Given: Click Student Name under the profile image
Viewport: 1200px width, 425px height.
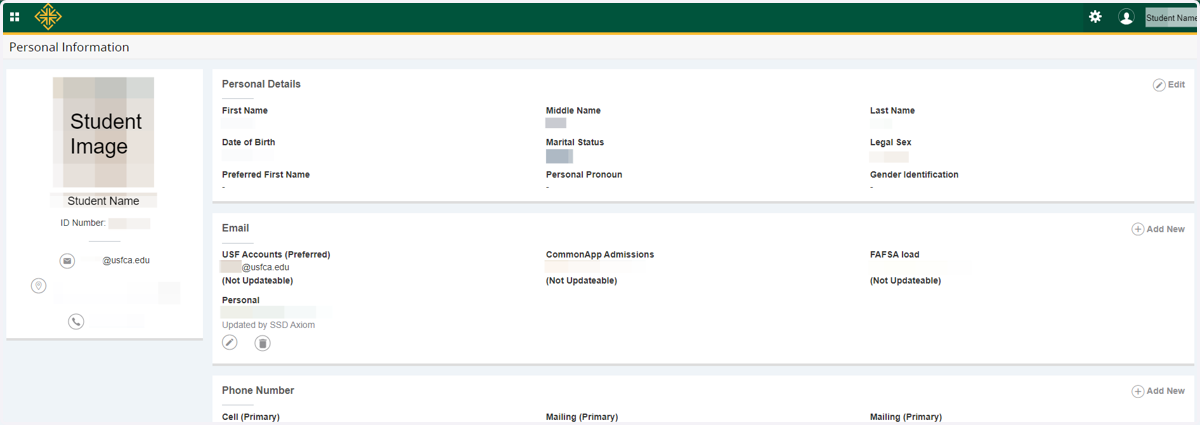Looking at the screenshot, I should pos(103,201).
